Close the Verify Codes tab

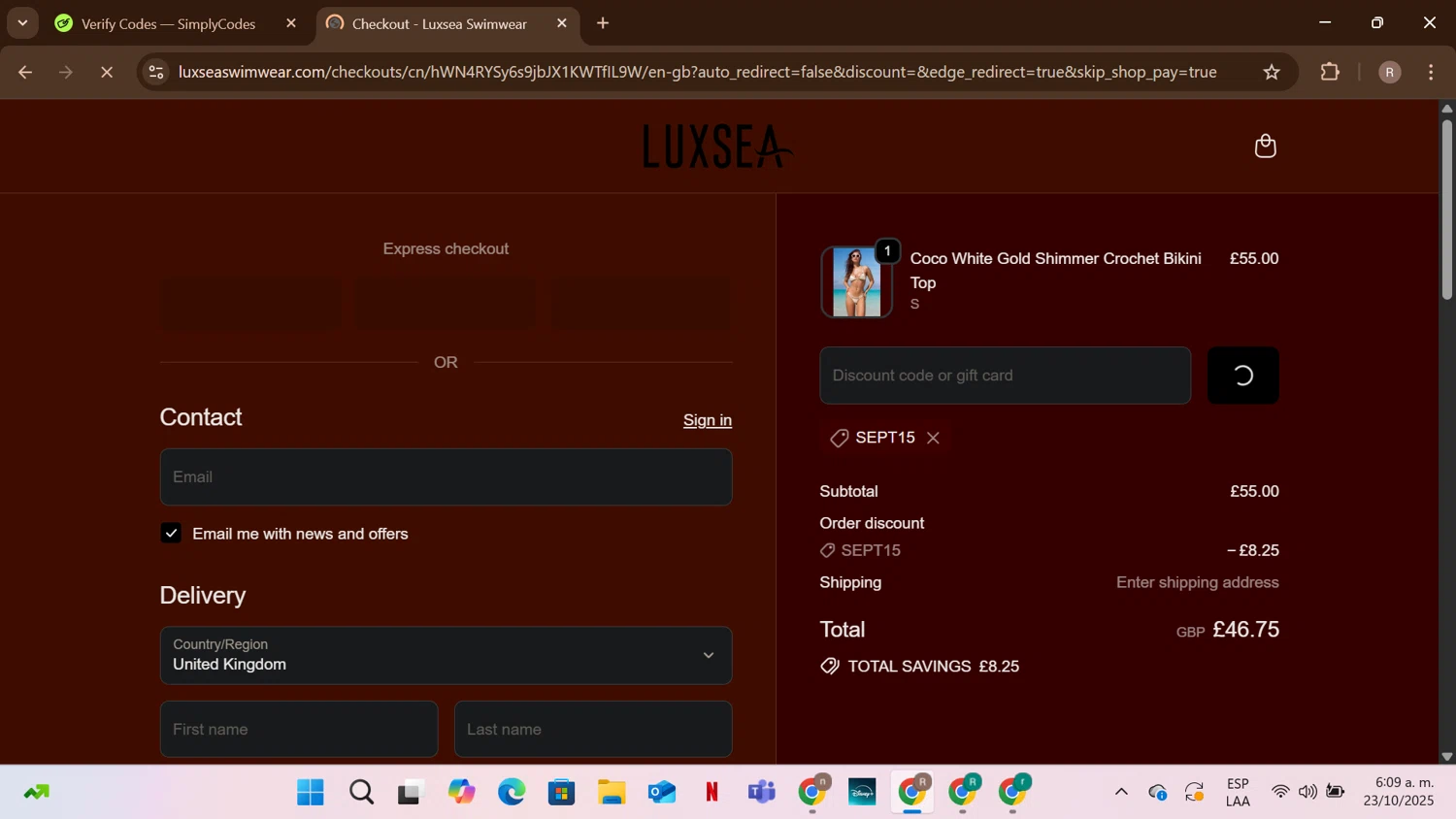(x=291, y=23)
